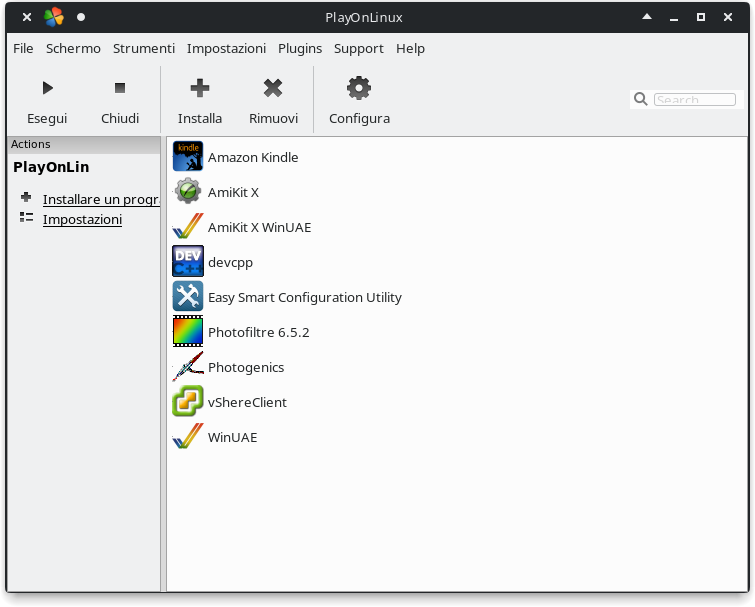Open the Schermo menu
Screen dimensions: 755x607
click(x=73, y=49)
